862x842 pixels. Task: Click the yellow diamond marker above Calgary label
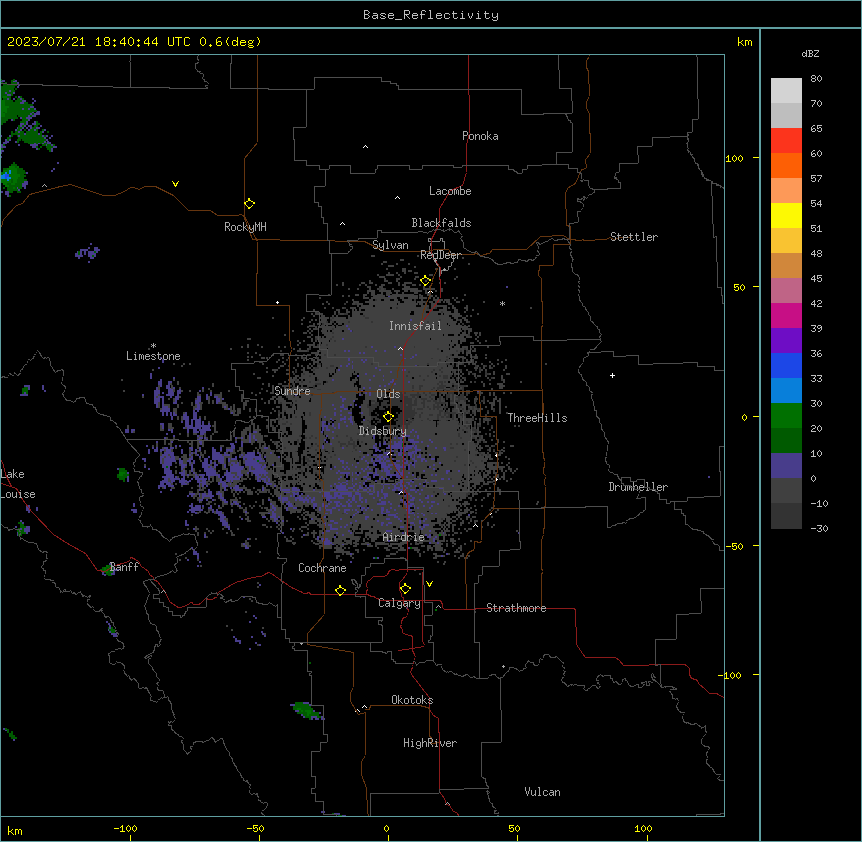tap(405, 589)
